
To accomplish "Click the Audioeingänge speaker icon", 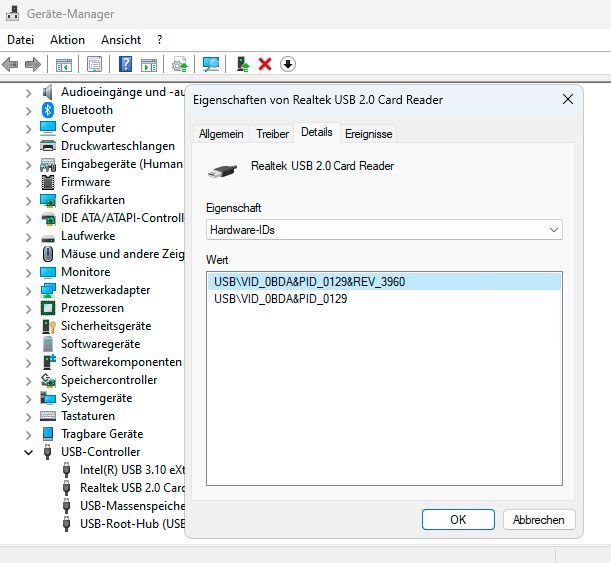I will [x=48, y=92].
